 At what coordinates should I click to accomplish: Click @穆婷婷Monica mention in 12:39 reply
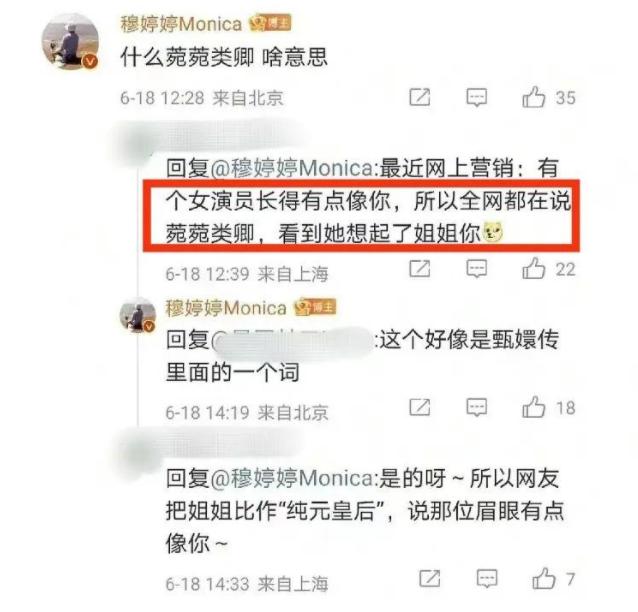pyautogui.click(x=291, y=168)
